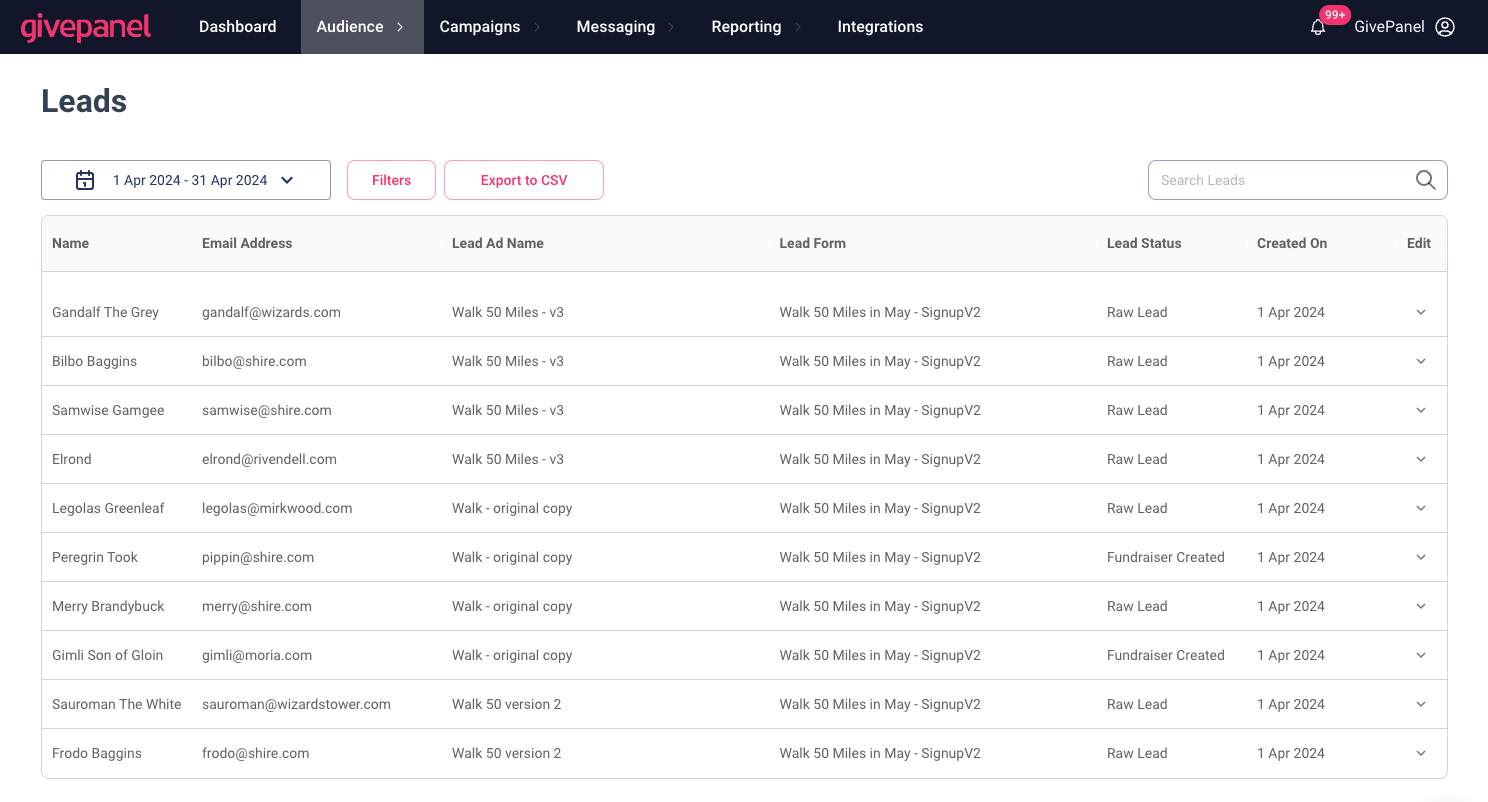
Task: Open the date range dropdown
Action: [x=186, y=180]
